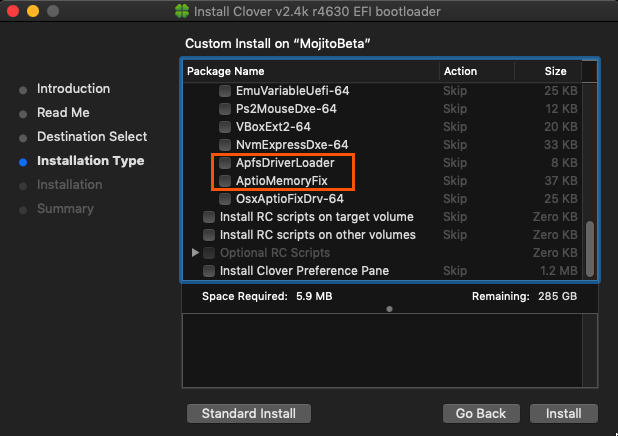618x436 pixels.
Task: Click the dimmed Summary step label
Action: tap(65, 209)
